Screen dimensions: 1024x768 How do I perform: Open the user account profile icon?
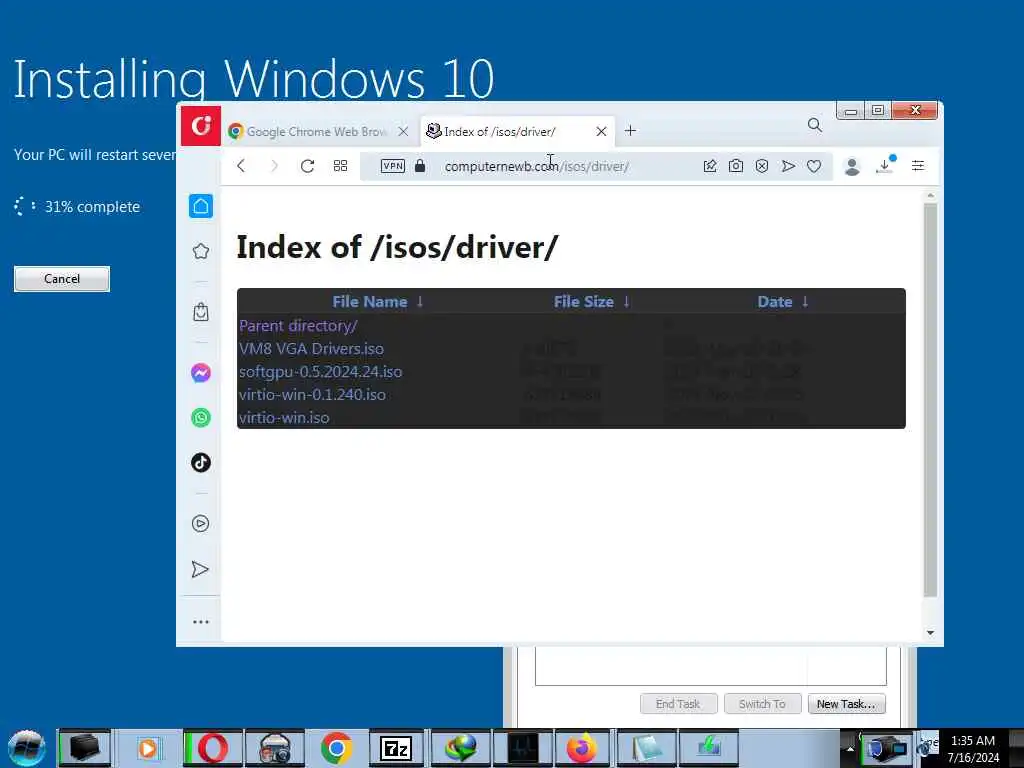click(x=852, y=167)
